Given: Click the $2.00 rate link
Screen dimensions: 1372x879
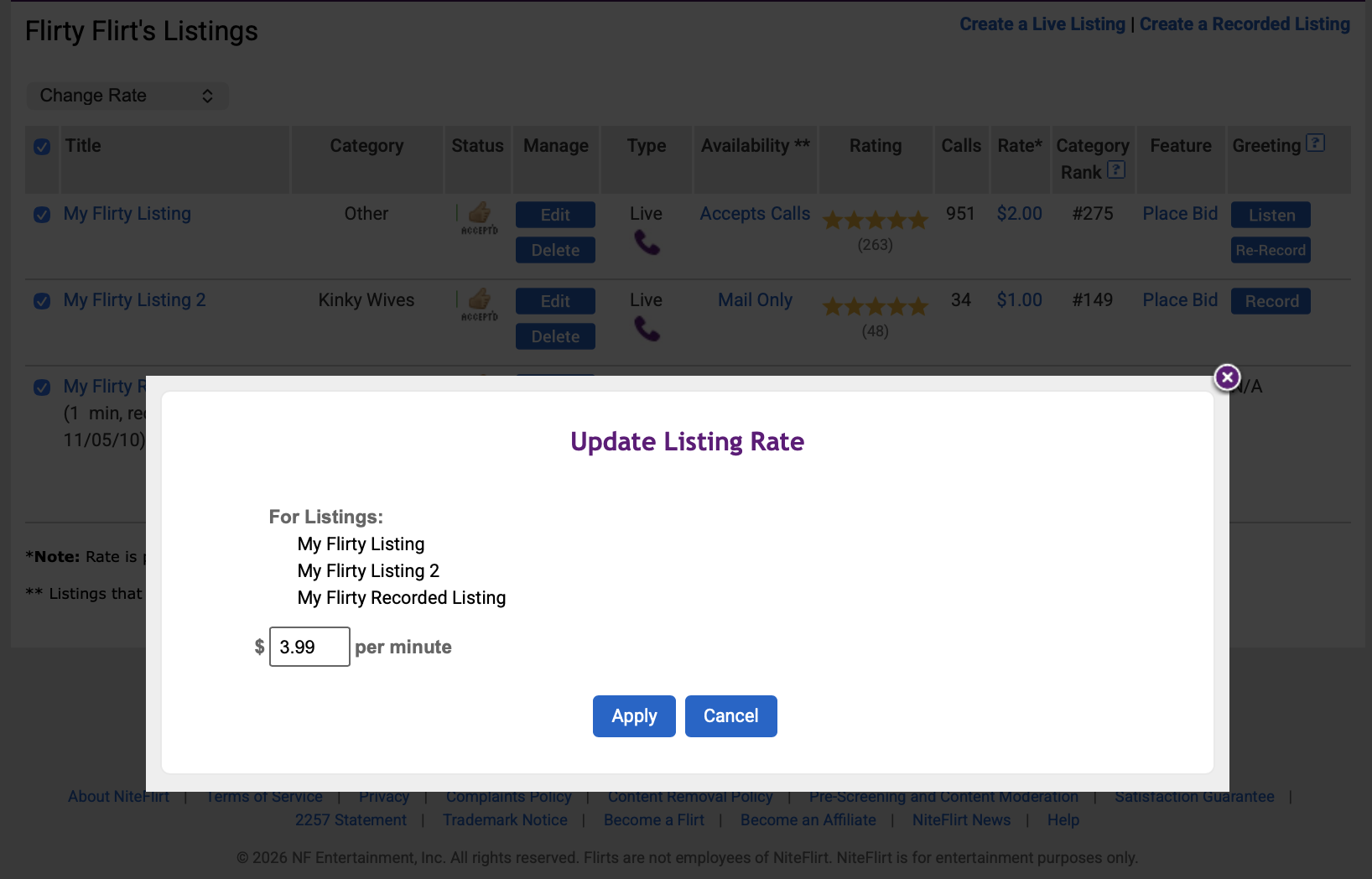Looking at the screenshot, I should tap(1020, 214).
